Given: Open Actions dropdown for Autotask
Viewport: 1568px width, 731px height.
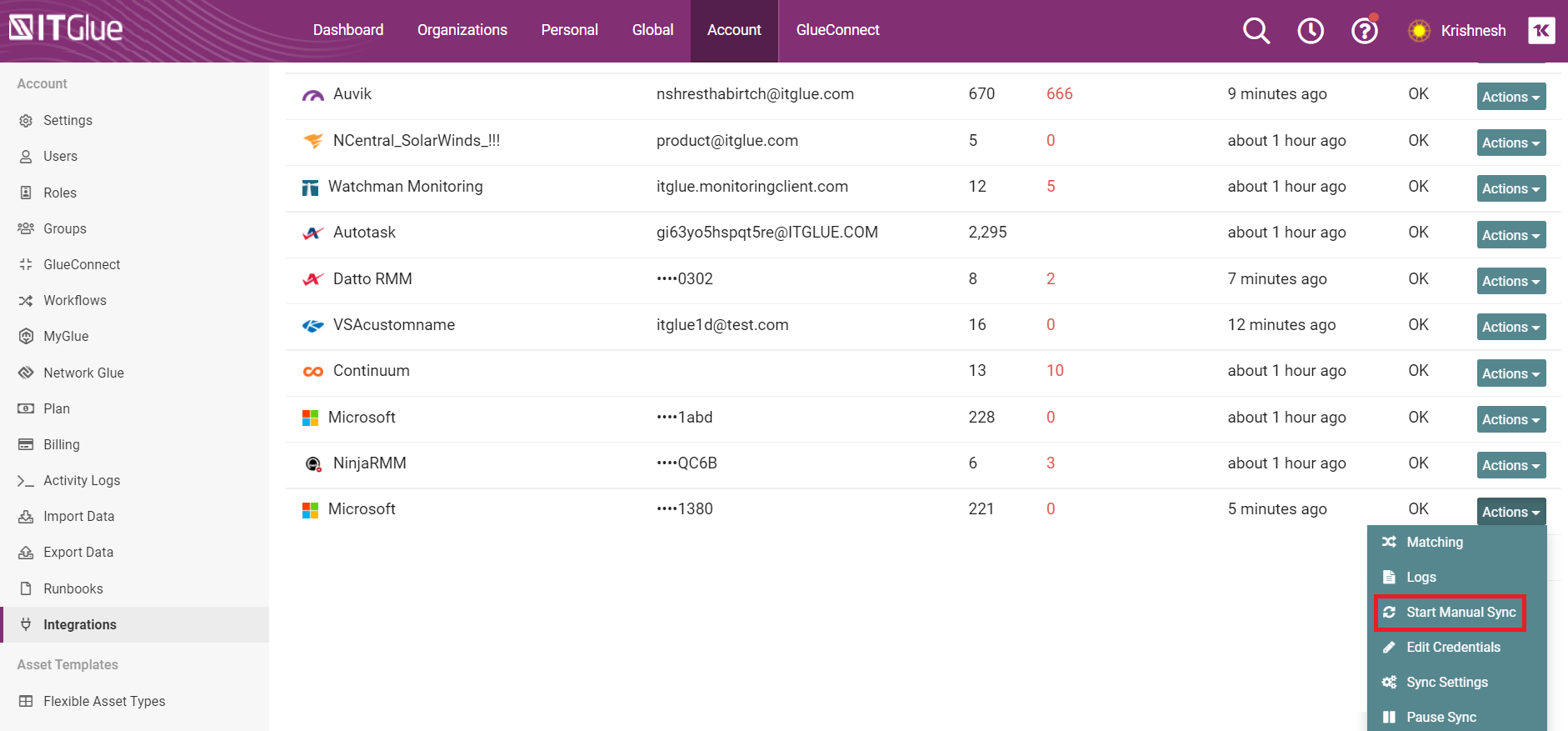Looking at the screenshot, I should click(1511, 235).
